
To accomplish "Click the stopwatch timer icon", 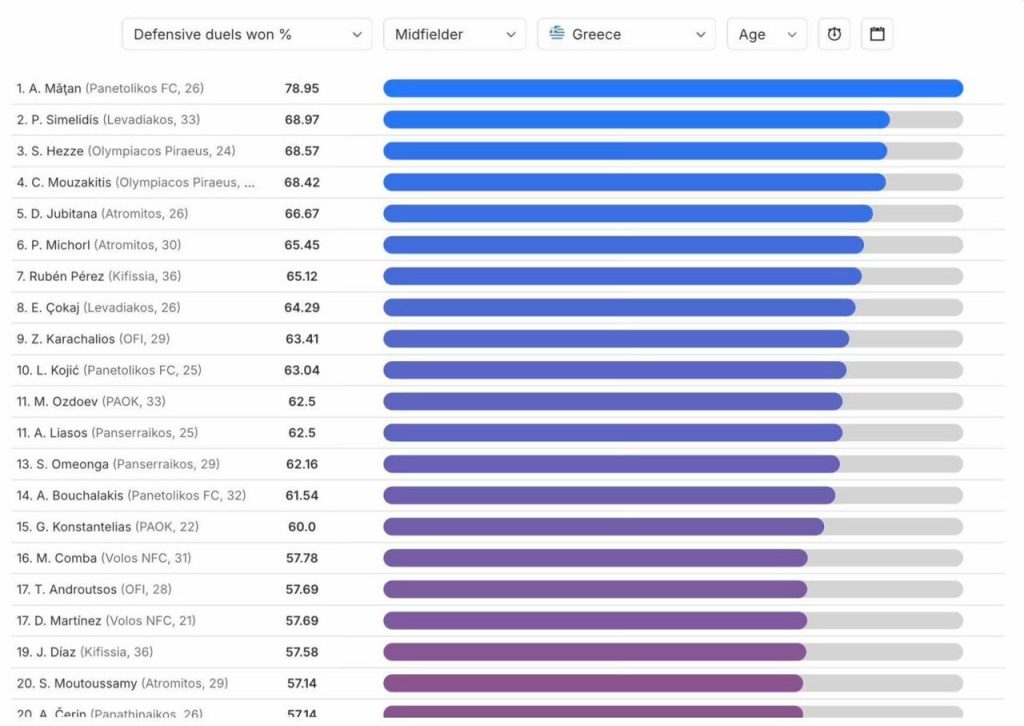I will pyautogui.click(x=834, y=34).
